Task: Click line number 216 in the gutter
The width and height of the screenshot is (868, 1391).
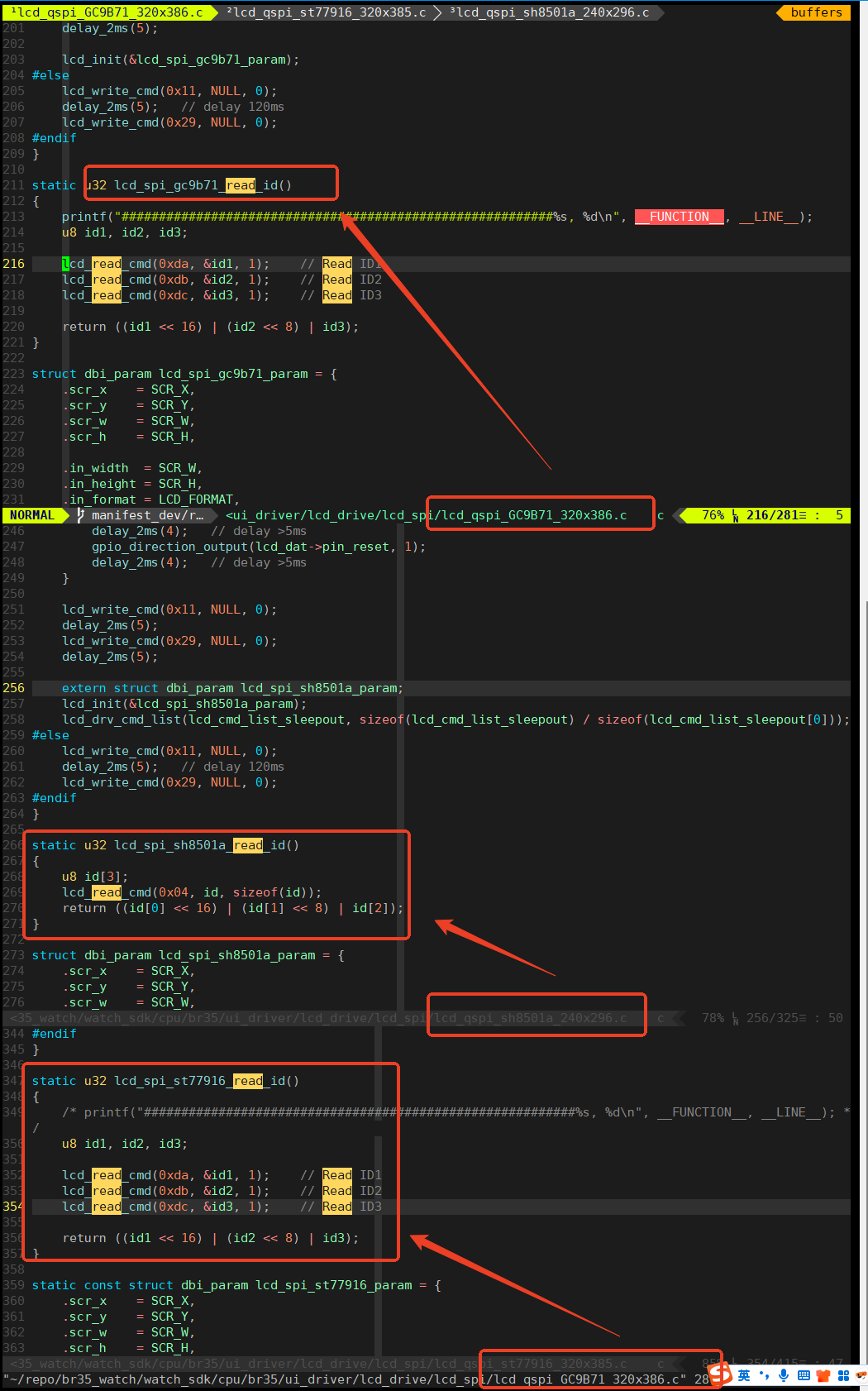Action: (14, 264)
